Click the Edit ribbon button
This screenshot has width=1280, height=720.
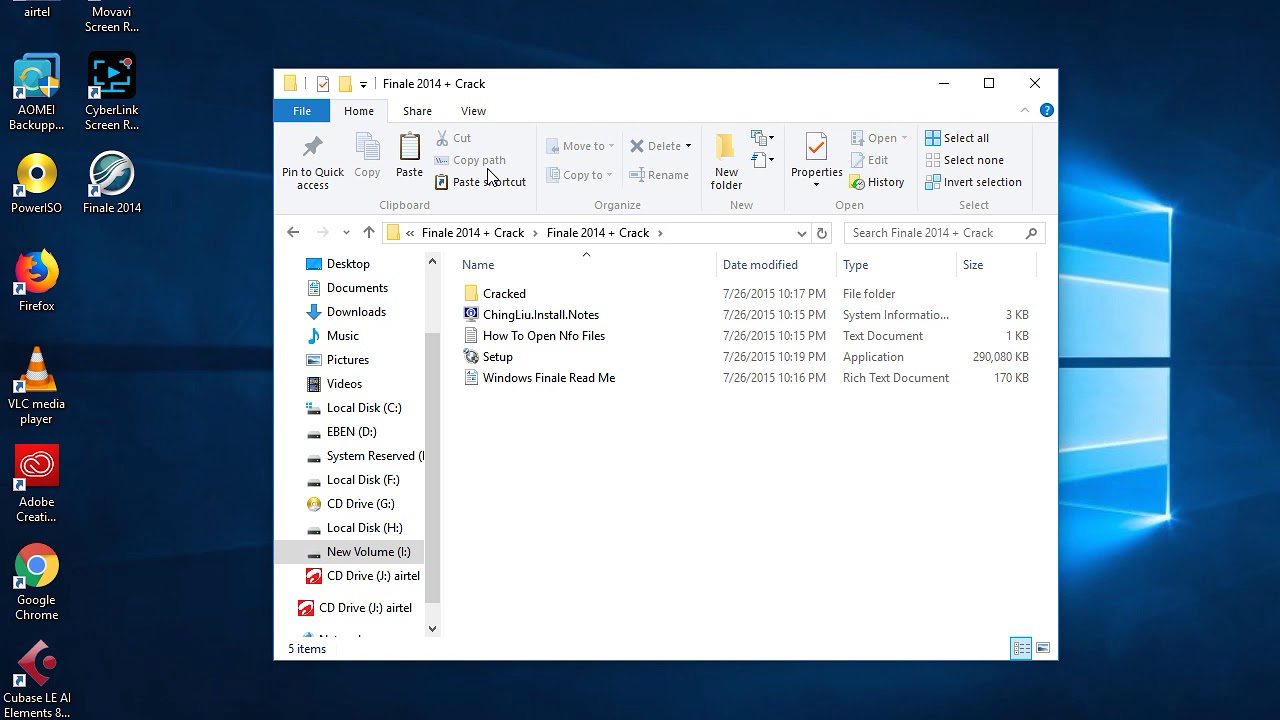point(869,160)
